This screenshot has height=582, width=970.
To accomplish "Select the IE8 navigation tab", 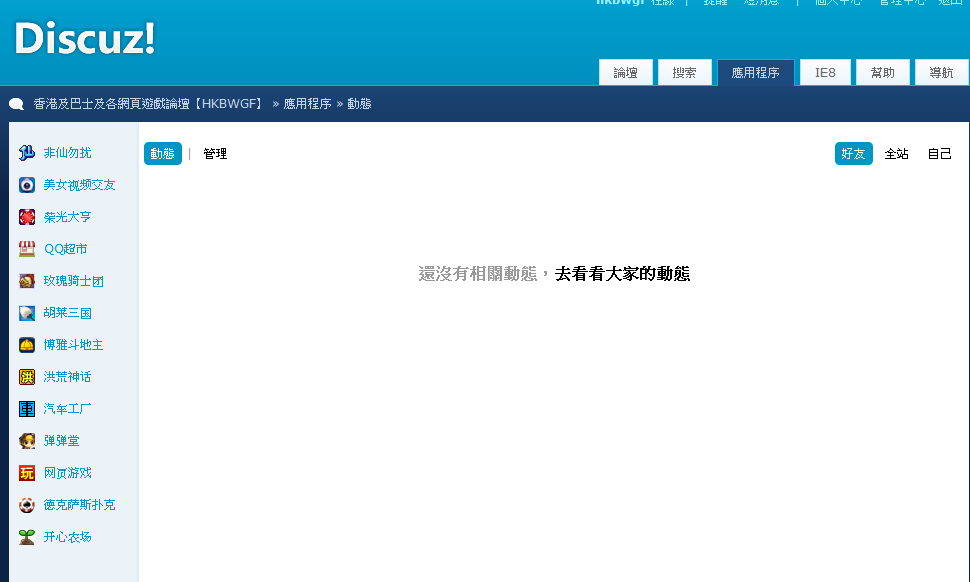I will pyautogui.click(x=825, y=73).
